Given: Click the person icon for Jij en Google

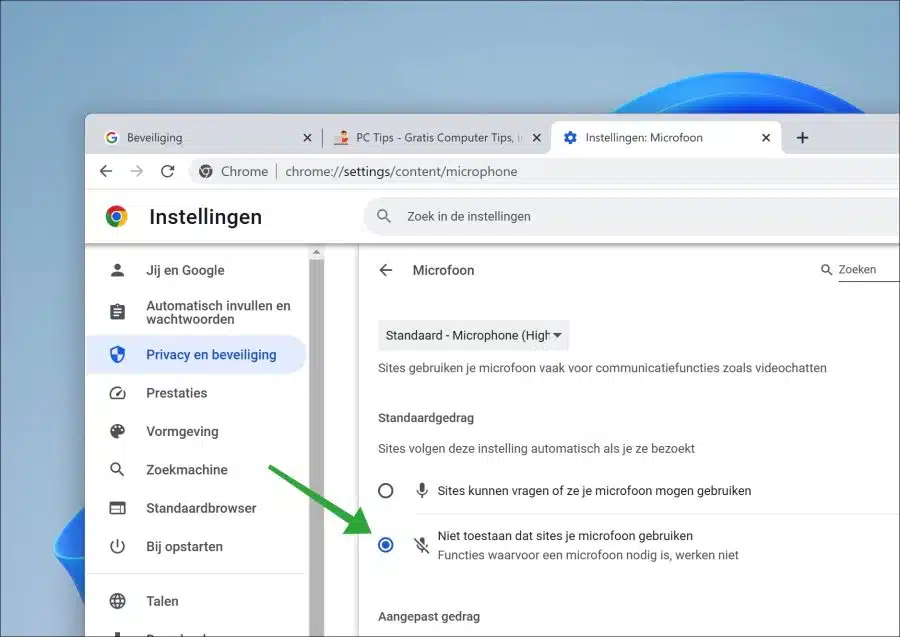Looking at the screenshot, I should point(117,270).
